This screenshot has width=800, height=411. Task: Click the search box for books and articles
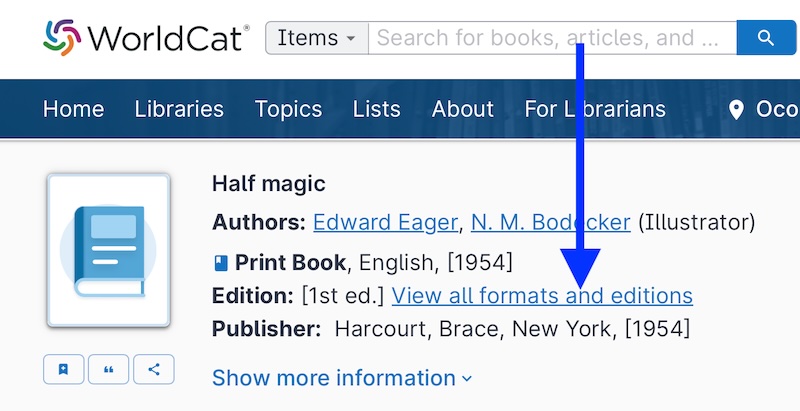click(x=550, y=38)
